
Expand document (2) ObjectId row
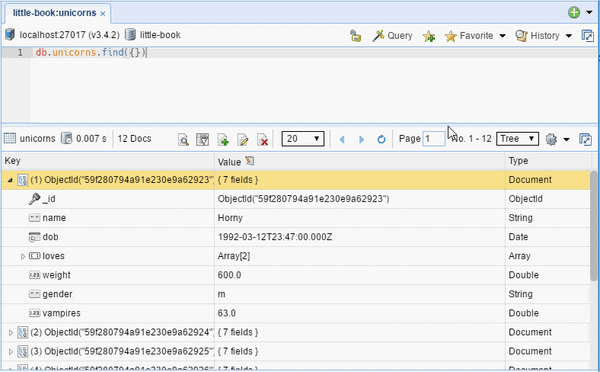click(11, 333)
